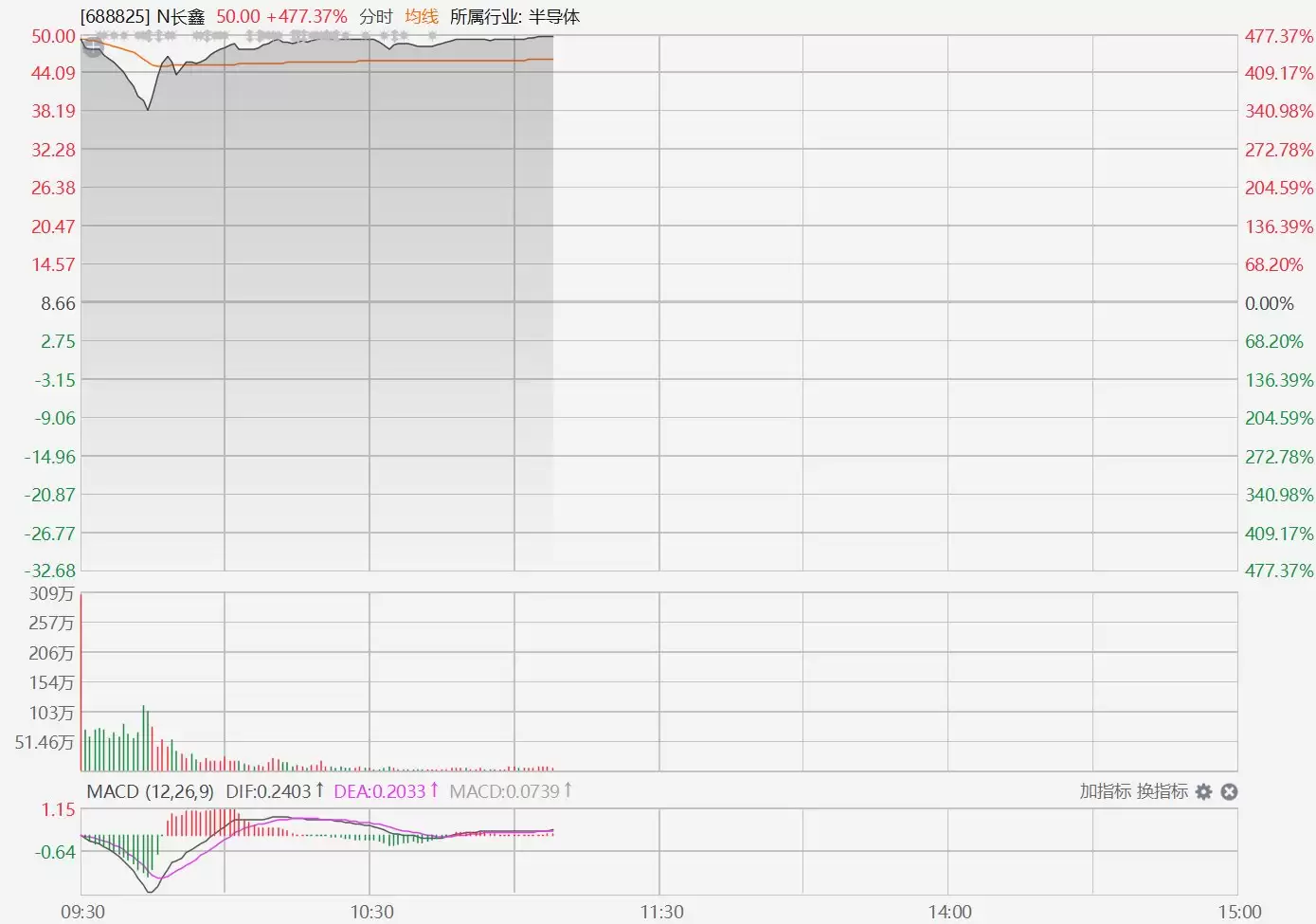
Task: Toggle the orange 均线 average line label
Action: tap(422, 16)
